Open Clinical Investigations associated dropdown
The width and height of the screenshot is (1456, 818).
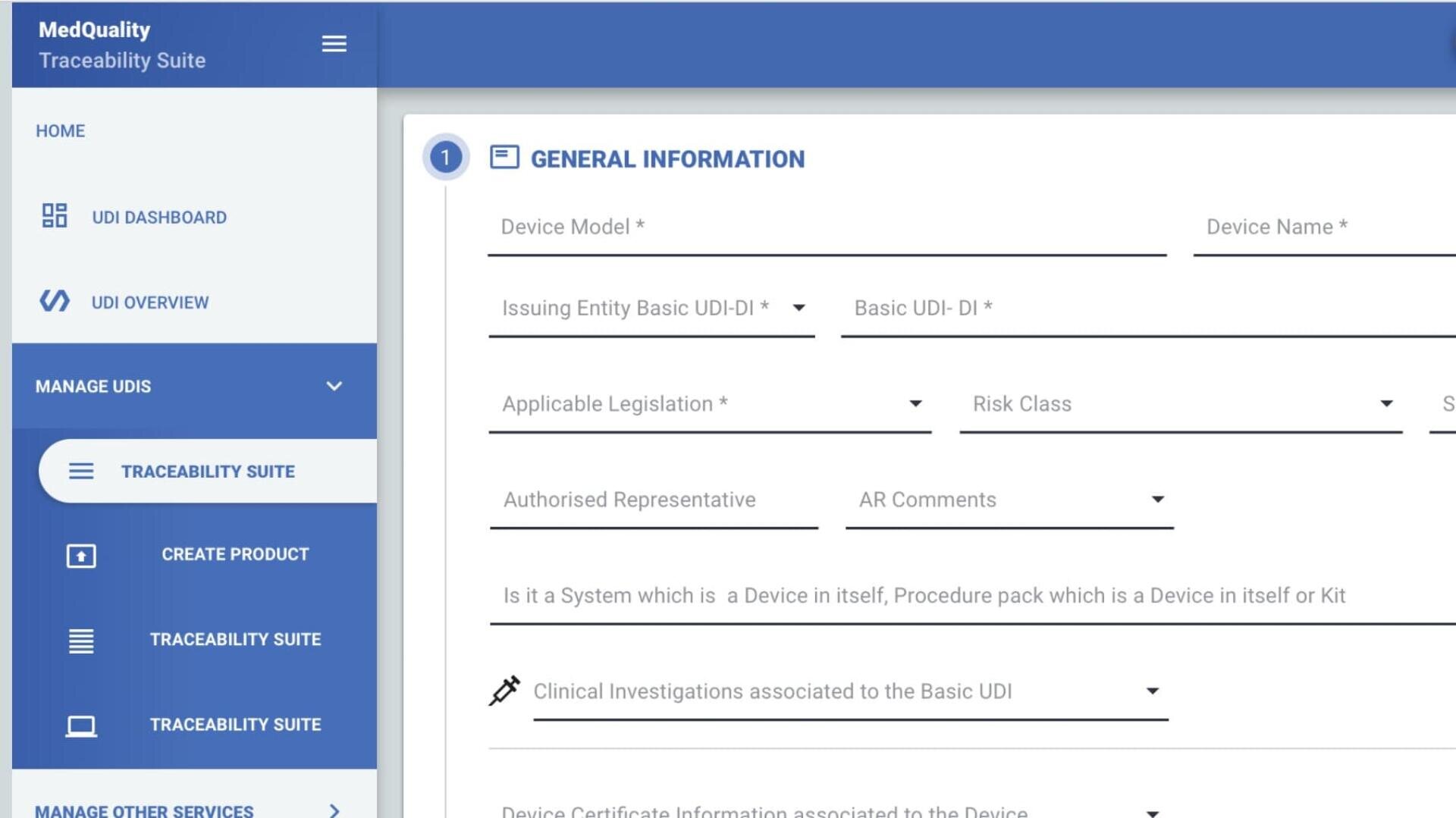pyautogui.click(x=1152, y=691)
